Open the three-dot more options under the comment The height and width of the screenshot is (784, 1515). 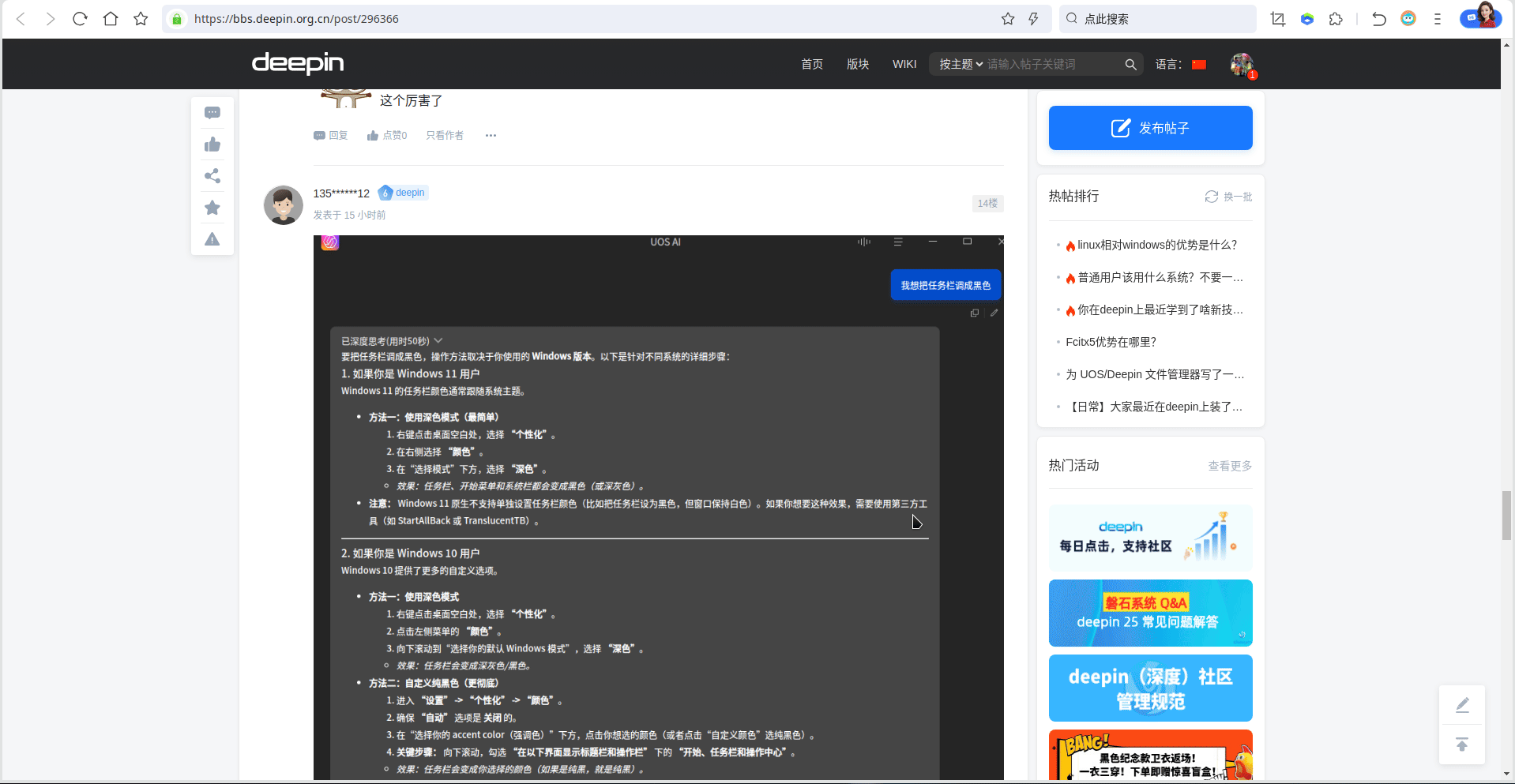[491, 136]
